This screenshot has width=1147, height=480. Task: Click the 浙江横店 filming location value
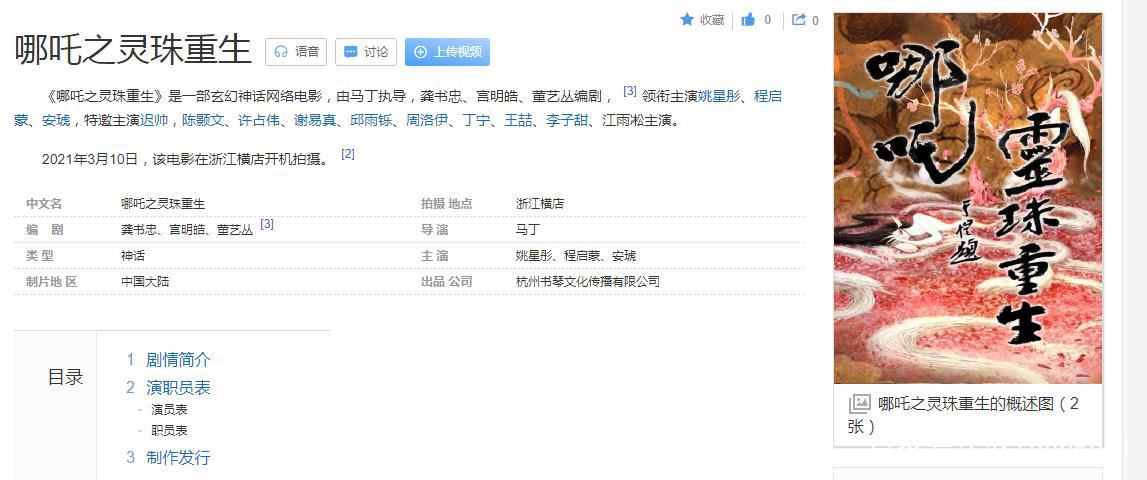click(540, 204)
